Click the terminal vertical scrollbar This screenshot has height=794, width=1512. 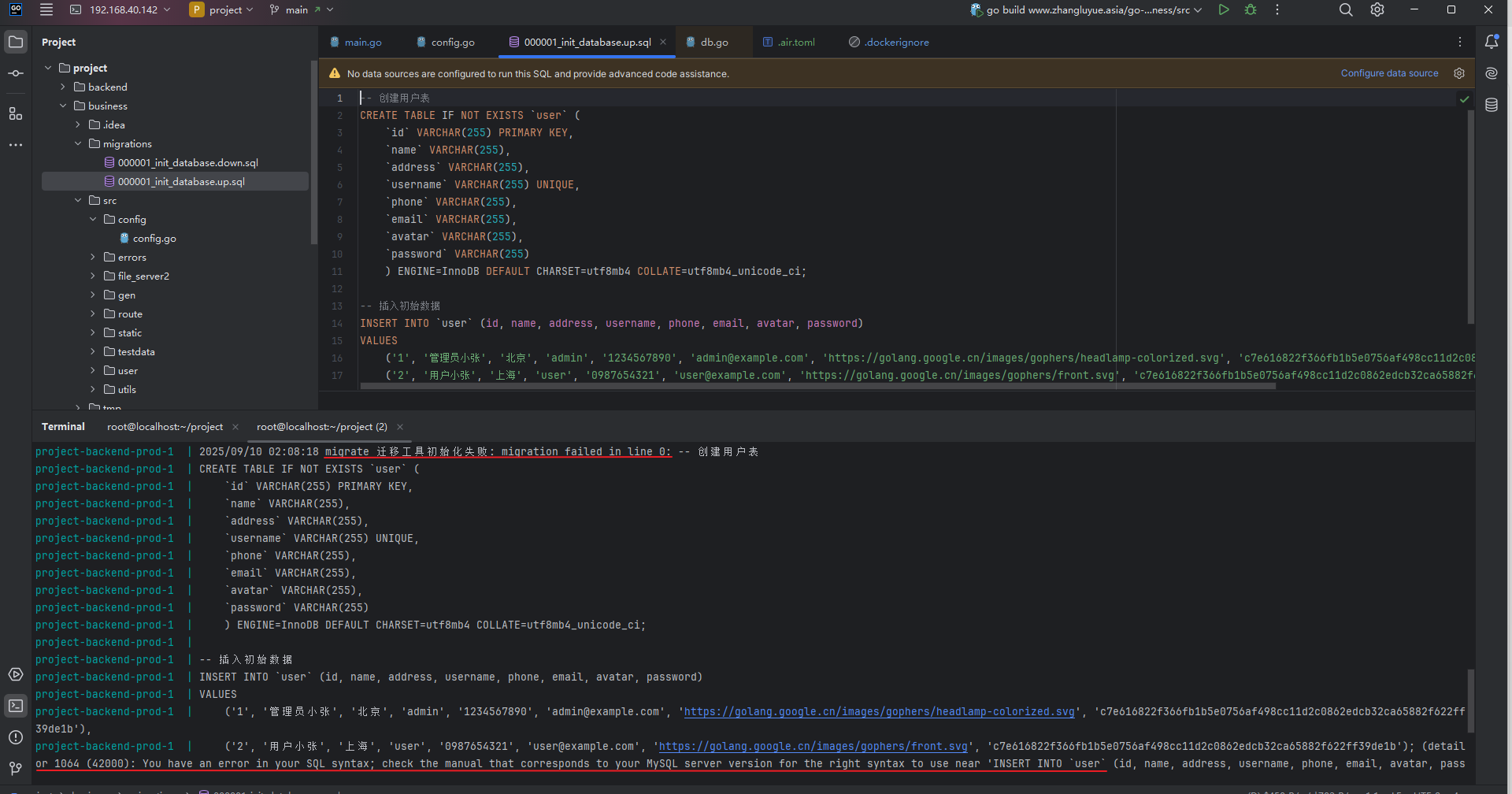tap(1470, 701)
